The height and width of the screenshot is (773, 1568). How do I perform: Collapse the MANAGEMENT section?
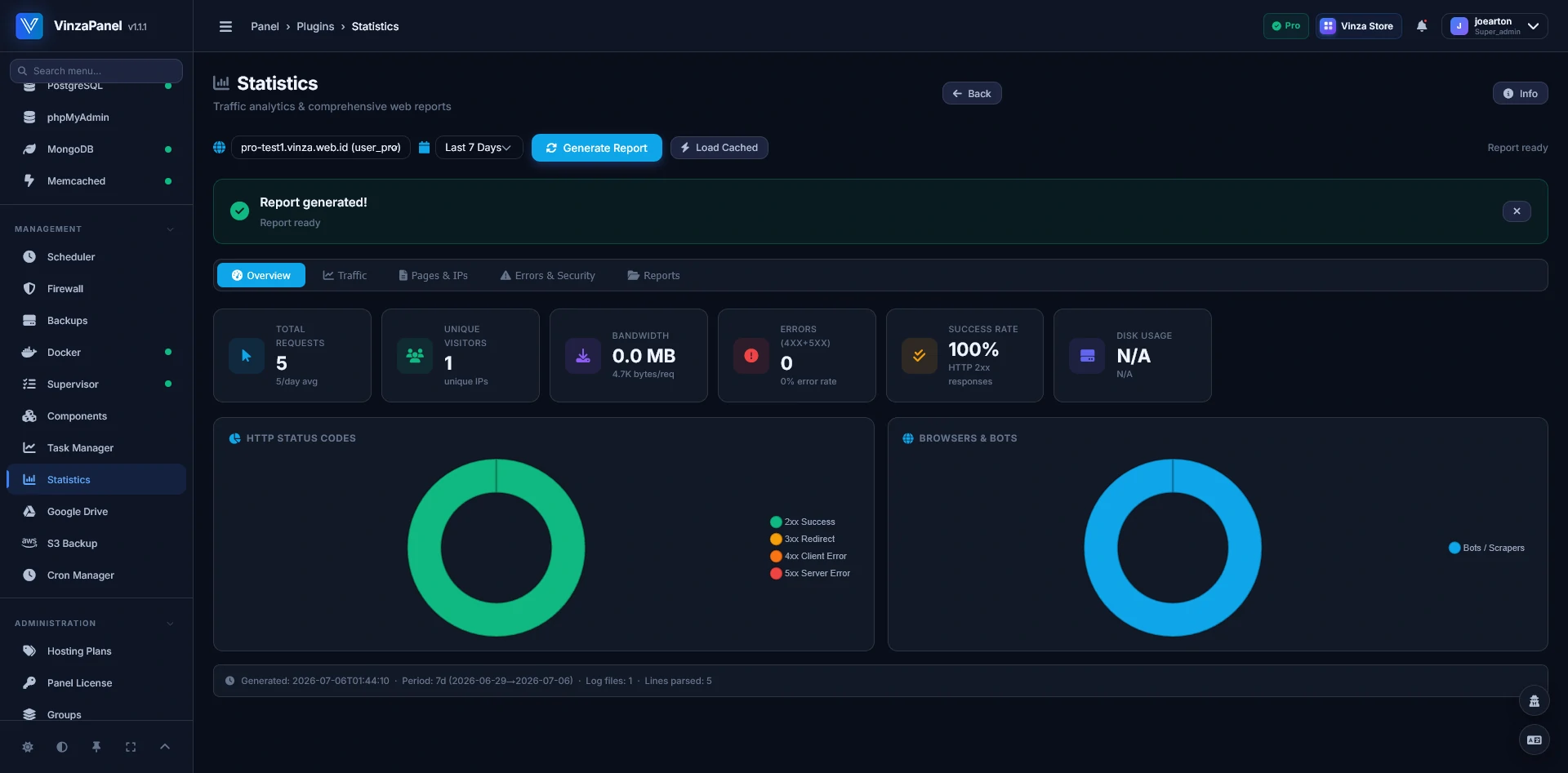96,229
